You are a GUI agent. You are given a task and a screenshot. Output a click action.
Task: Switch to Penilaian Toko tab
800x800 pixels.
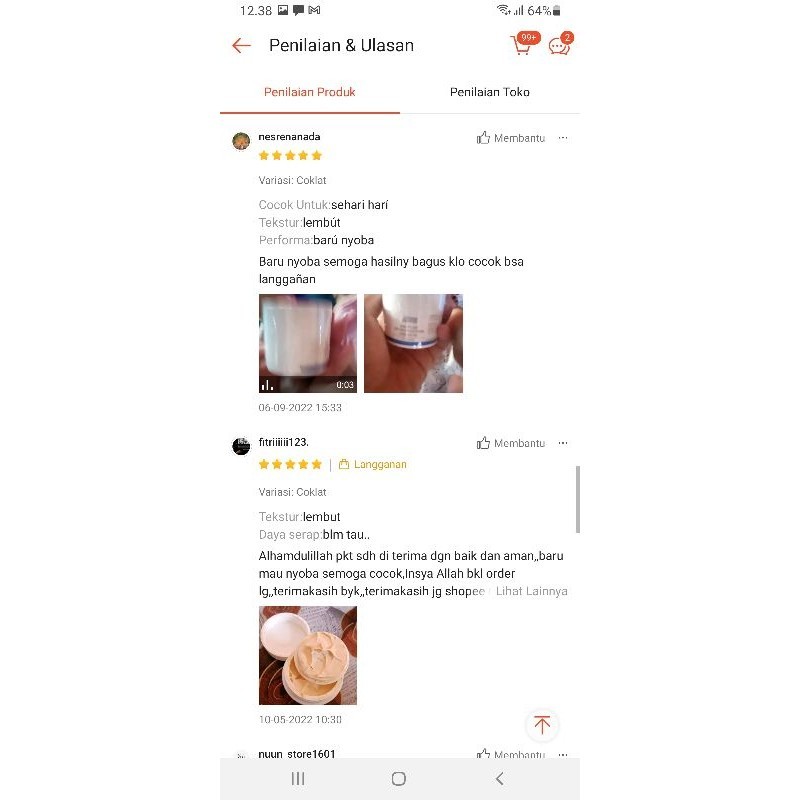pos(490,92)
